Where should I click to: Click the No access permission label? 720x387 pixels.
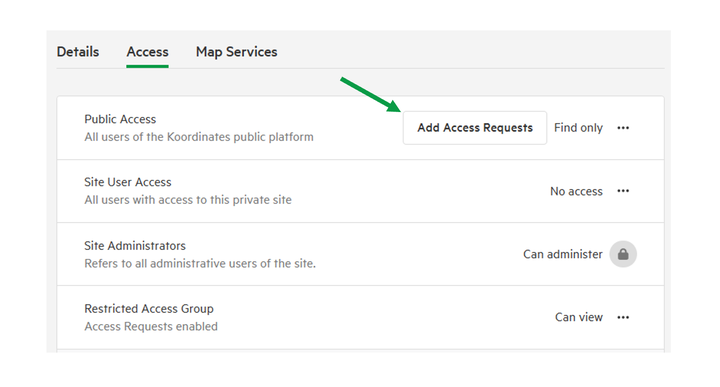pos(576,191)
